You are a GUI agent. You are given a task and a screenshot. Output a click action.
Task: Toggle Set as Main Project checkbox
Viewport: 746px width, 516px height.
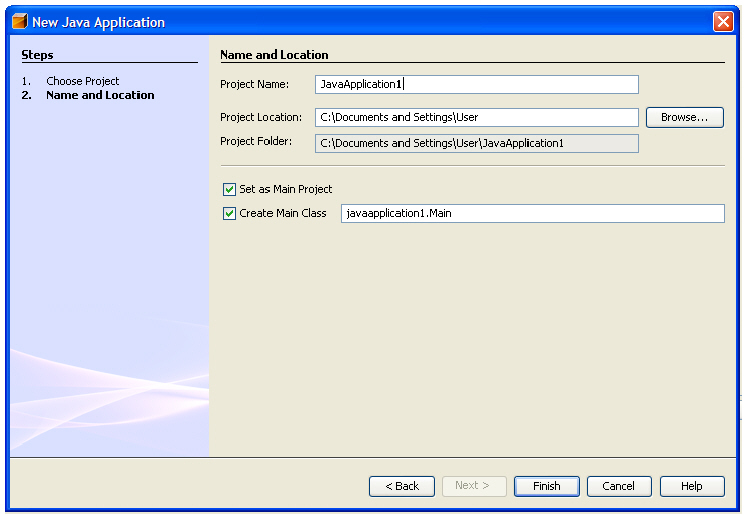[229, 190]
